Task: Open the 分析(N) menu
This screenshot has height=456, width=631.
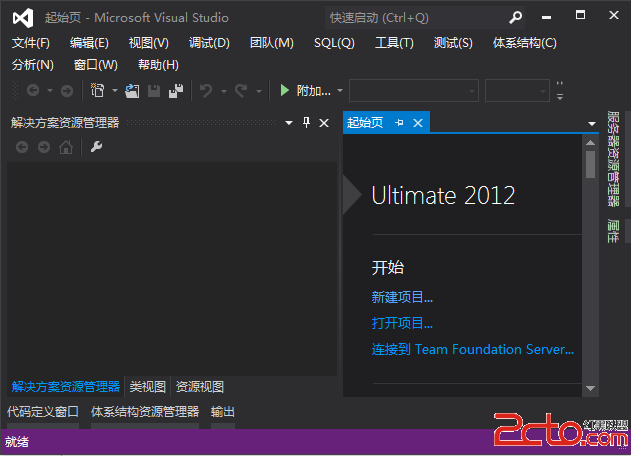Action: (33, 64)
